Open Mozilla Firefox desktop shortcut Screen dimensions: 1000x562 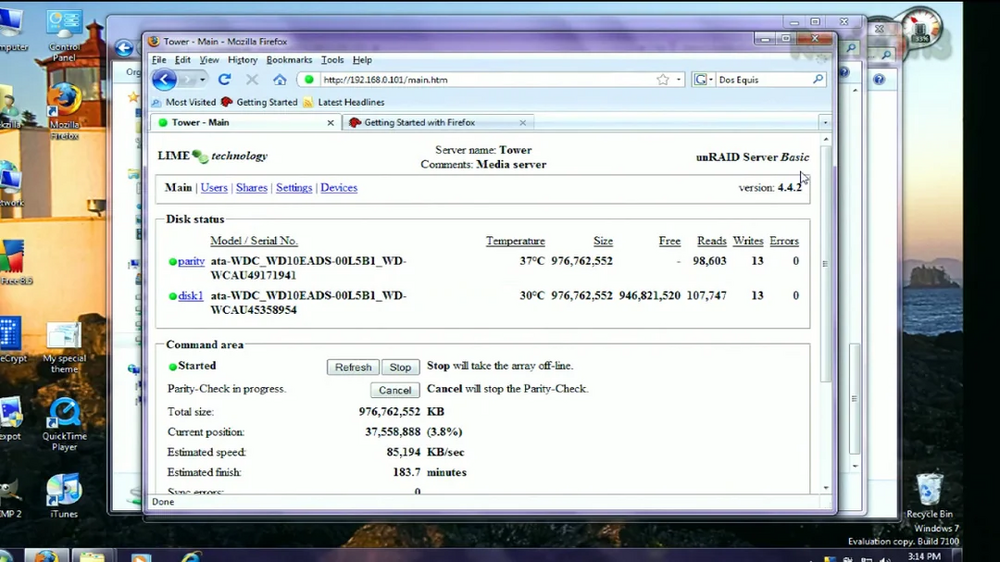[64, 112]
